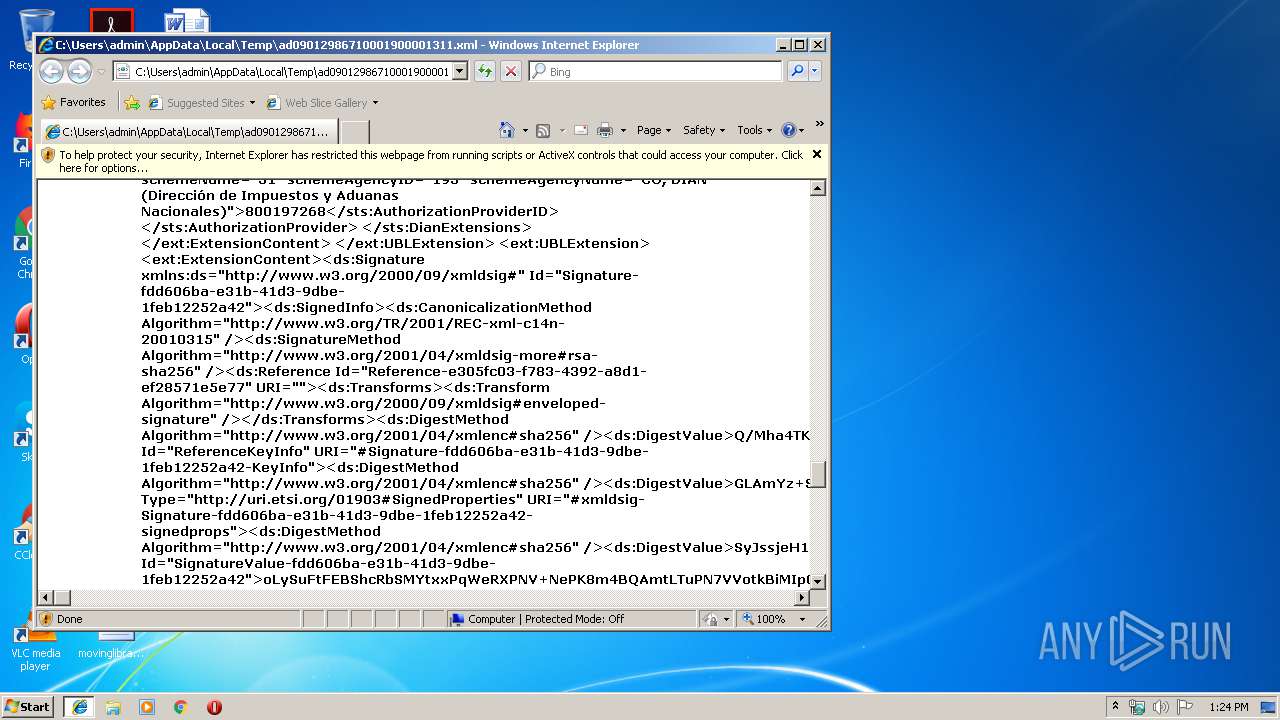This screenshot has height=720, width=1280.
Task: Go back with the Back arrow button
Action: click(52, 71)
